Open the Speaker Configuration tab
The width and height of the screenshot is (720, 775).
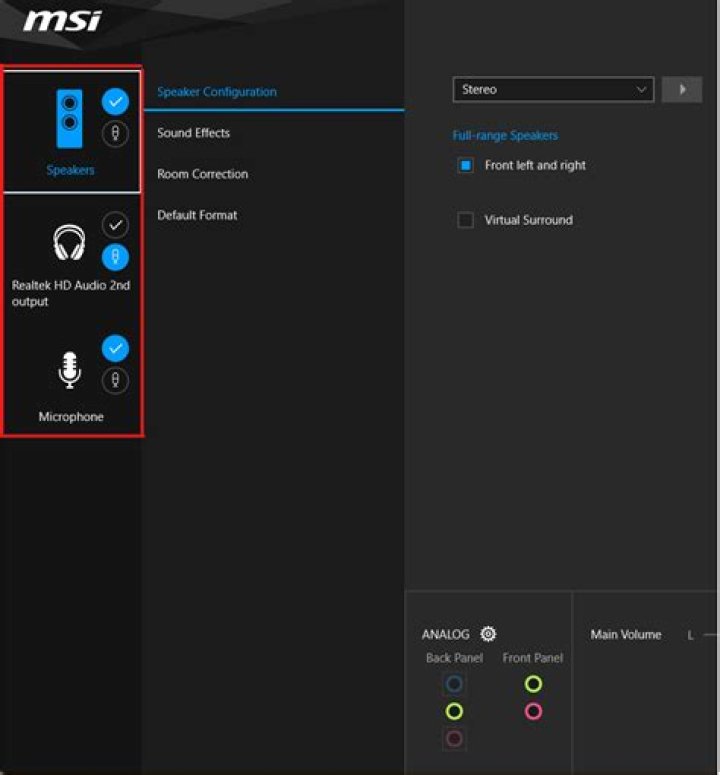coord(217,91)
